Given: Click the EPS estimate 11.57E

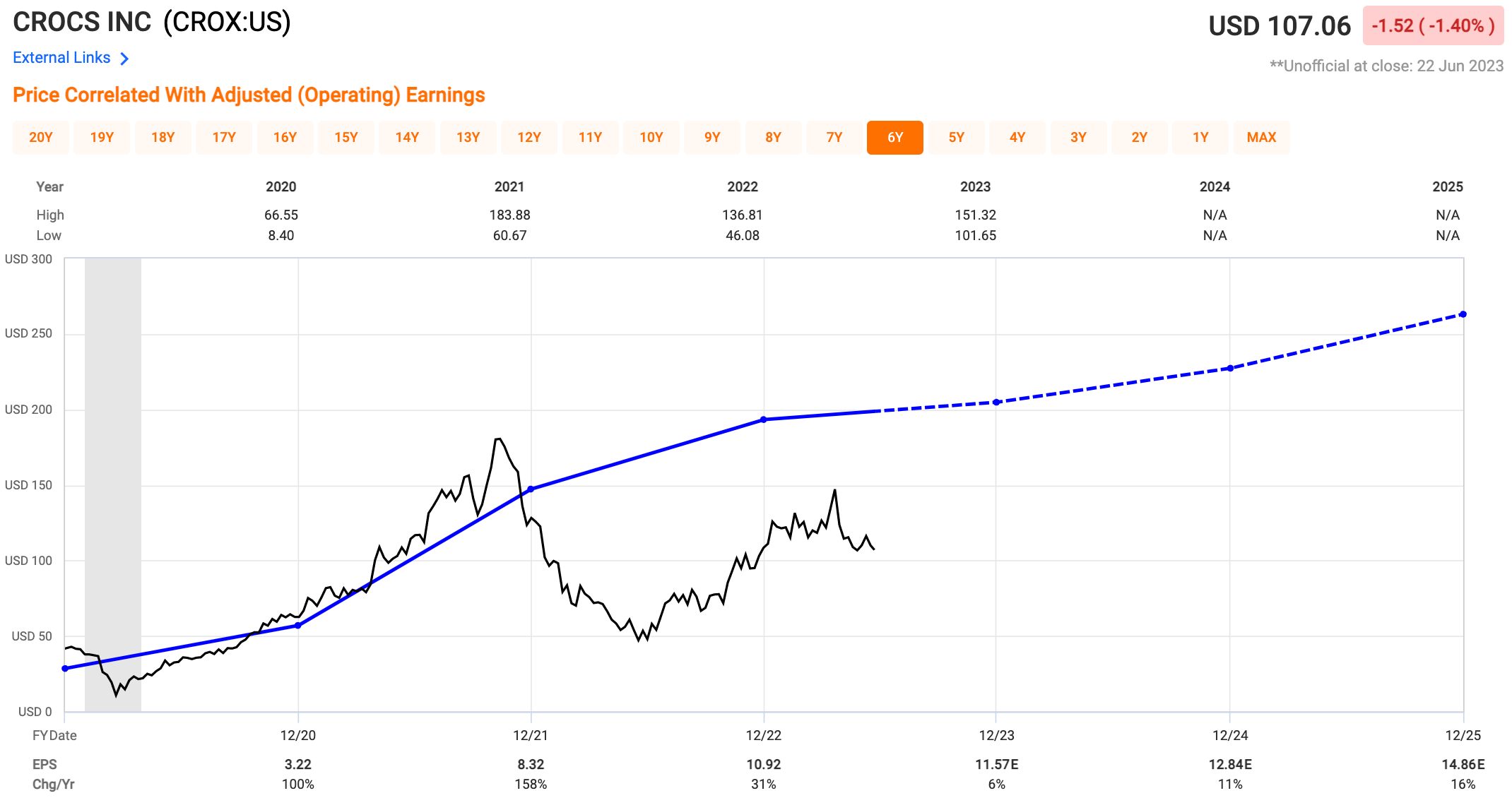Looking at the screenshot, I should pos(997,765).
